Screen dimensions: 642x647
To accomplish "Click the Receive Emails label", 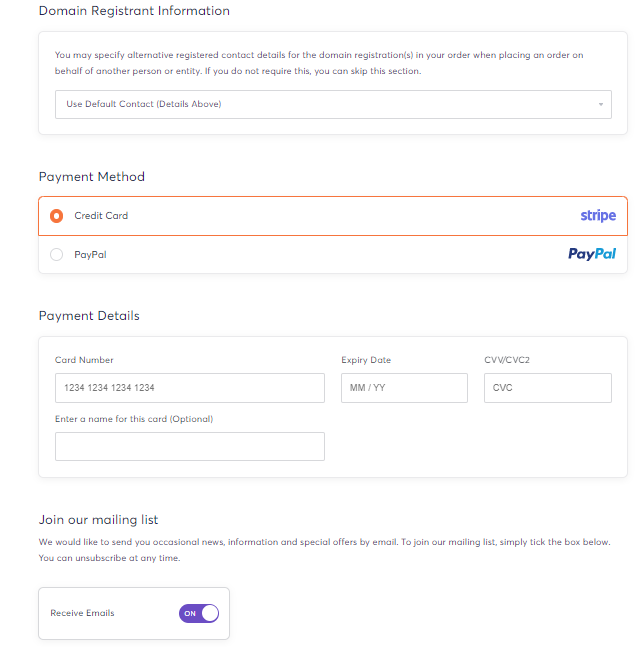I will [x=82, y=613].
